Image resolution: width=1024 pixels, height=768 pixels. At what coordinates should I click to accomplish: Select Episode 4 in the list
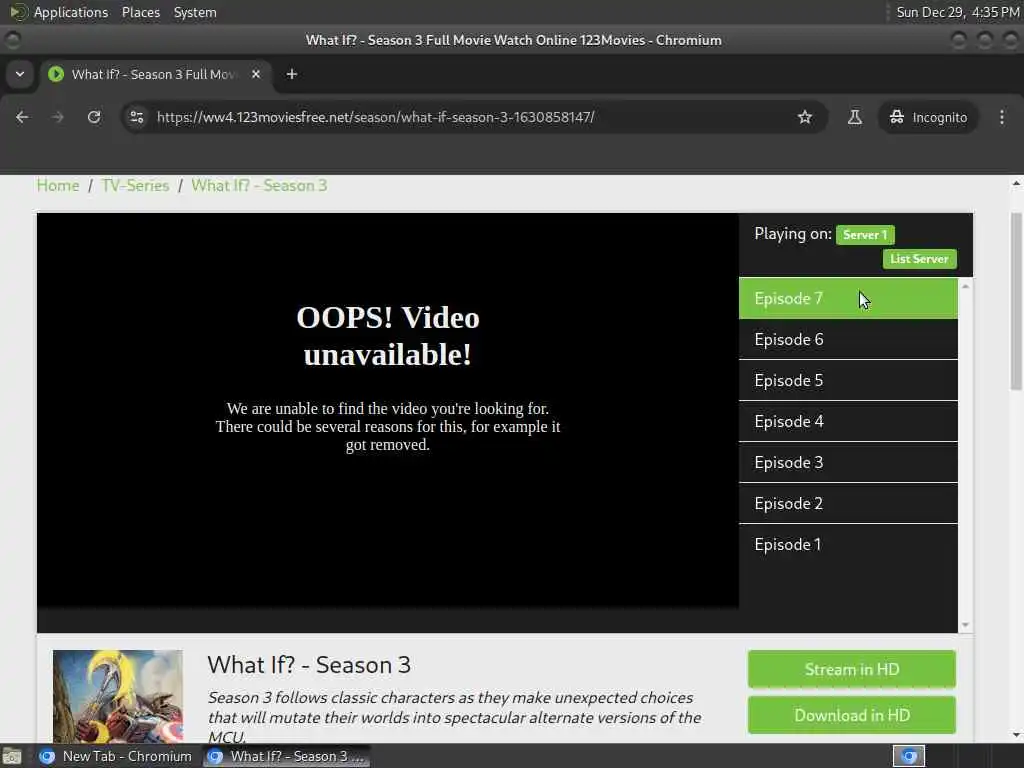point(848,422)
